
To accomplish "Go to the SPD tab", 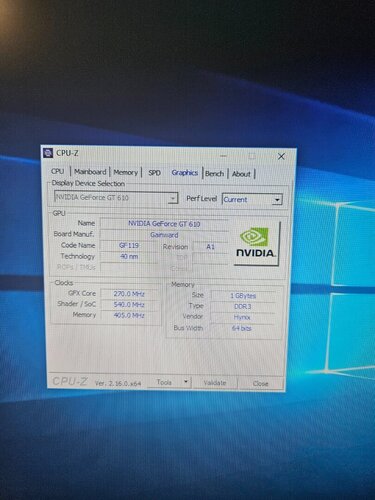I will coord(154,173).
